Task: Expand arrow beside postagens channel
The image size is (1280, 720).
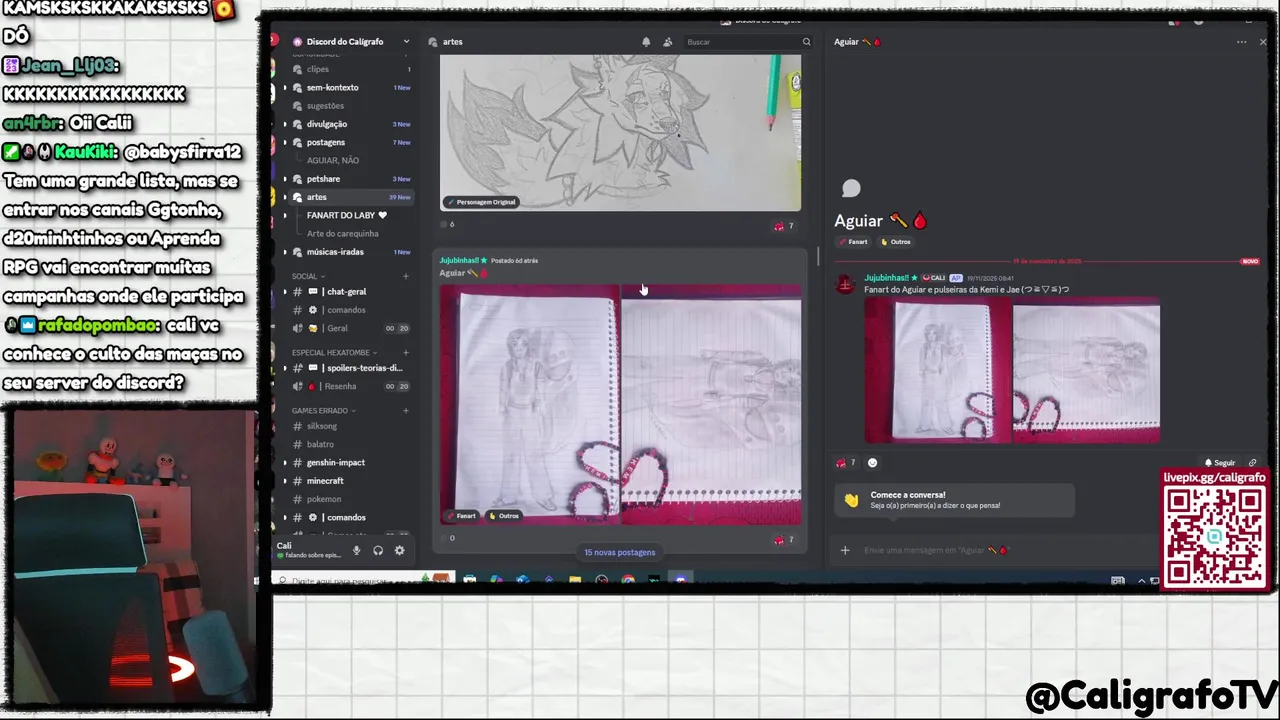Action: point(285,142)
